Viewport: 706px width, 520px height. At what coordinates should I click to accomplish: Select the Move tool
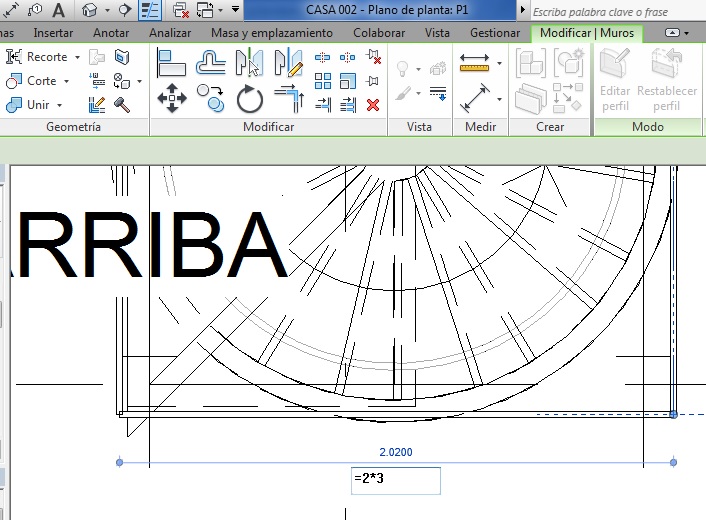click(172, 99)
